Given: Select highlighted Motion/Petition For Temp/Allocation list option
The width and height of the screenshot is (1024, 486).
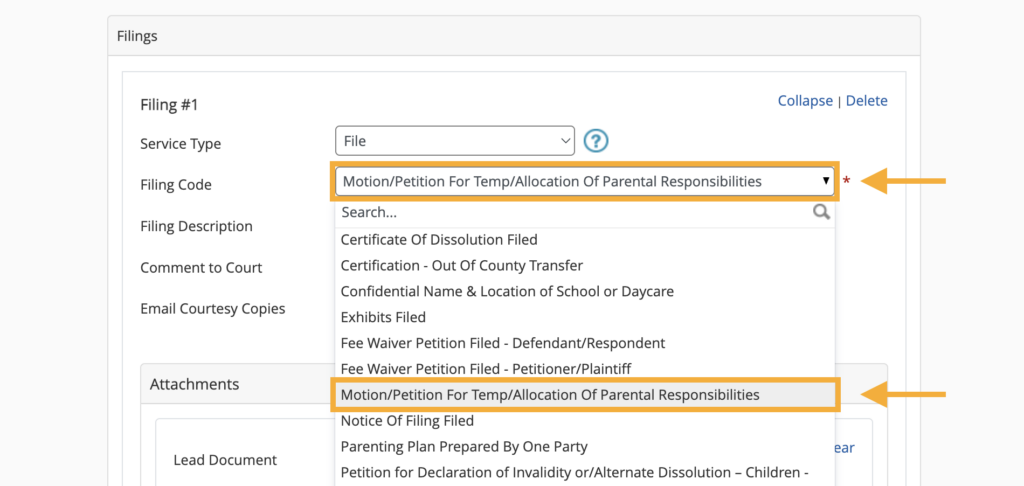Looking at the screenshot, I should pyautogui.click(x=550, y=395).
